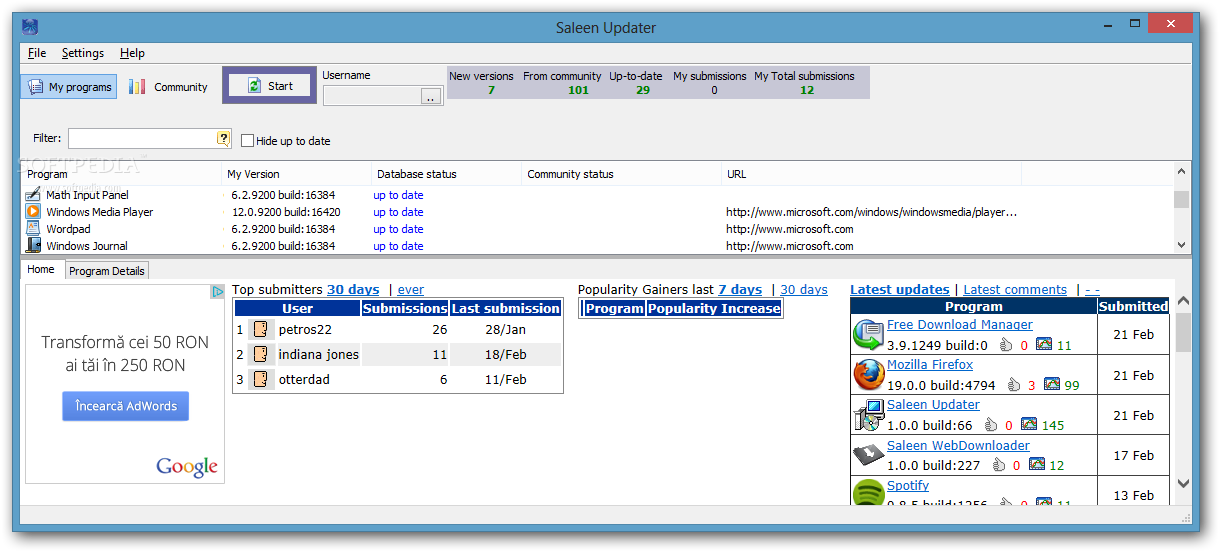Click Încearcă AdWords ad button
1220x552 pixels.
point(125,406)
